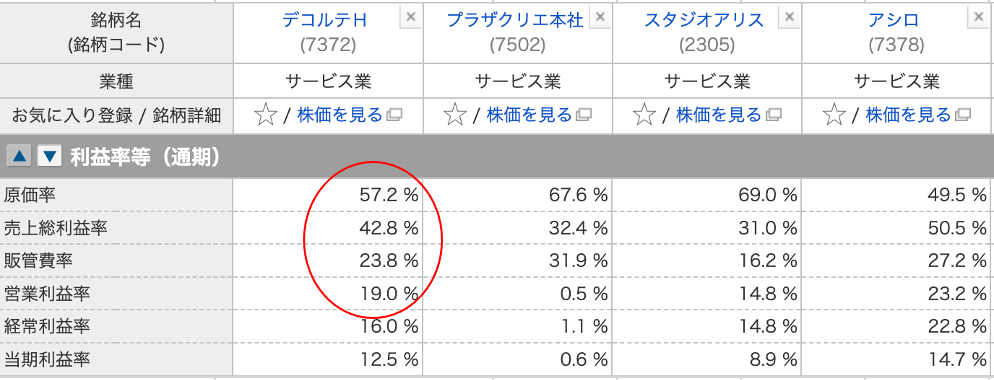The width and height of the screenshot is (994, 380).
Task: Remove アシロ column with its X button
Action: pyautogui.click(x=979, y=18)
